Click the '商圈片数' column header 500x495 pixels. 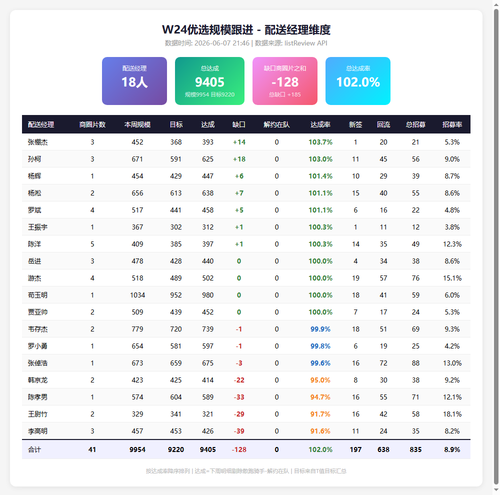(x=92, y=125)
